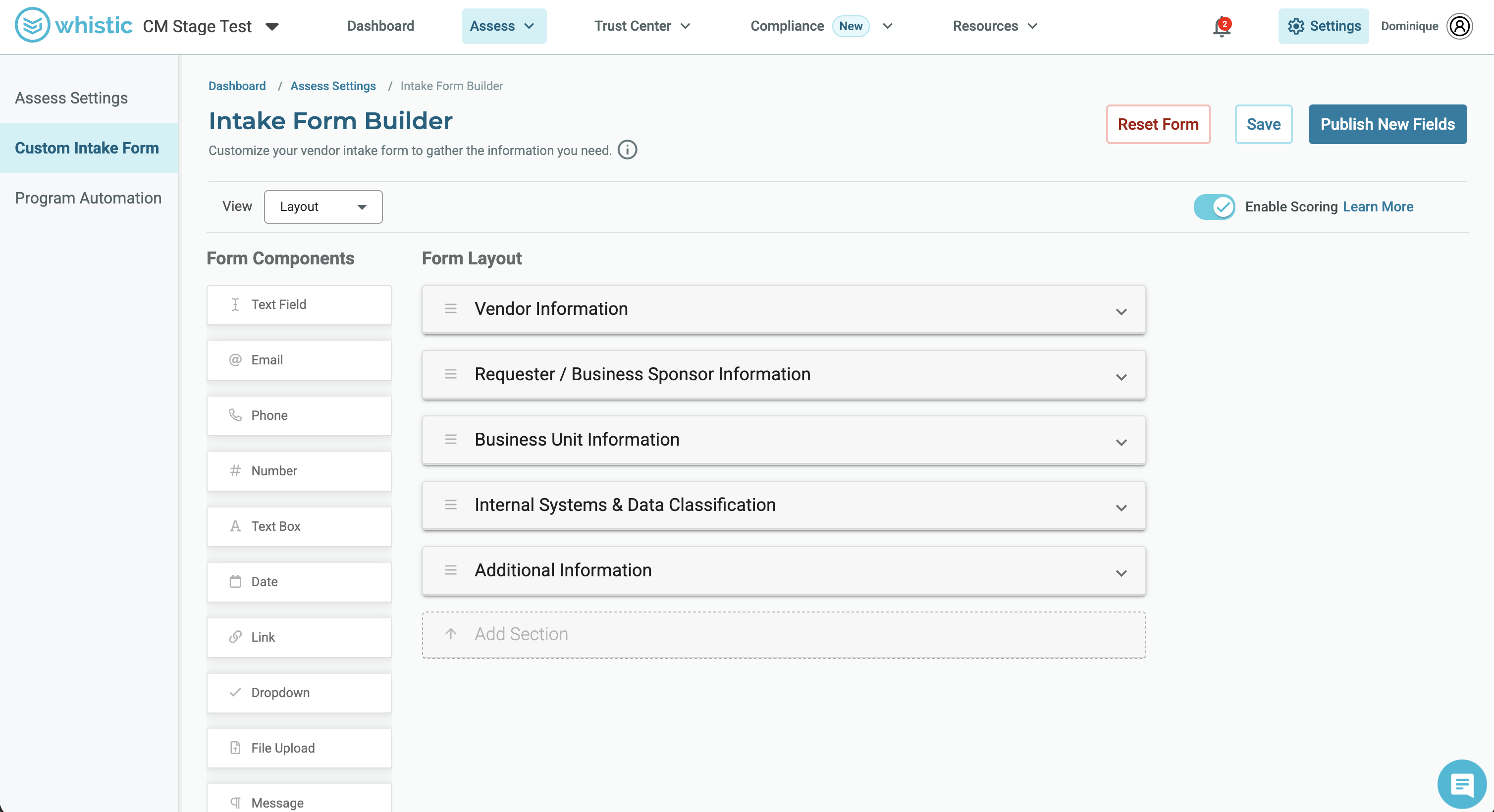Screen dimensions: 1494x812
Task: Click the Additional Information drag handle
Action: tap(451, 570)
